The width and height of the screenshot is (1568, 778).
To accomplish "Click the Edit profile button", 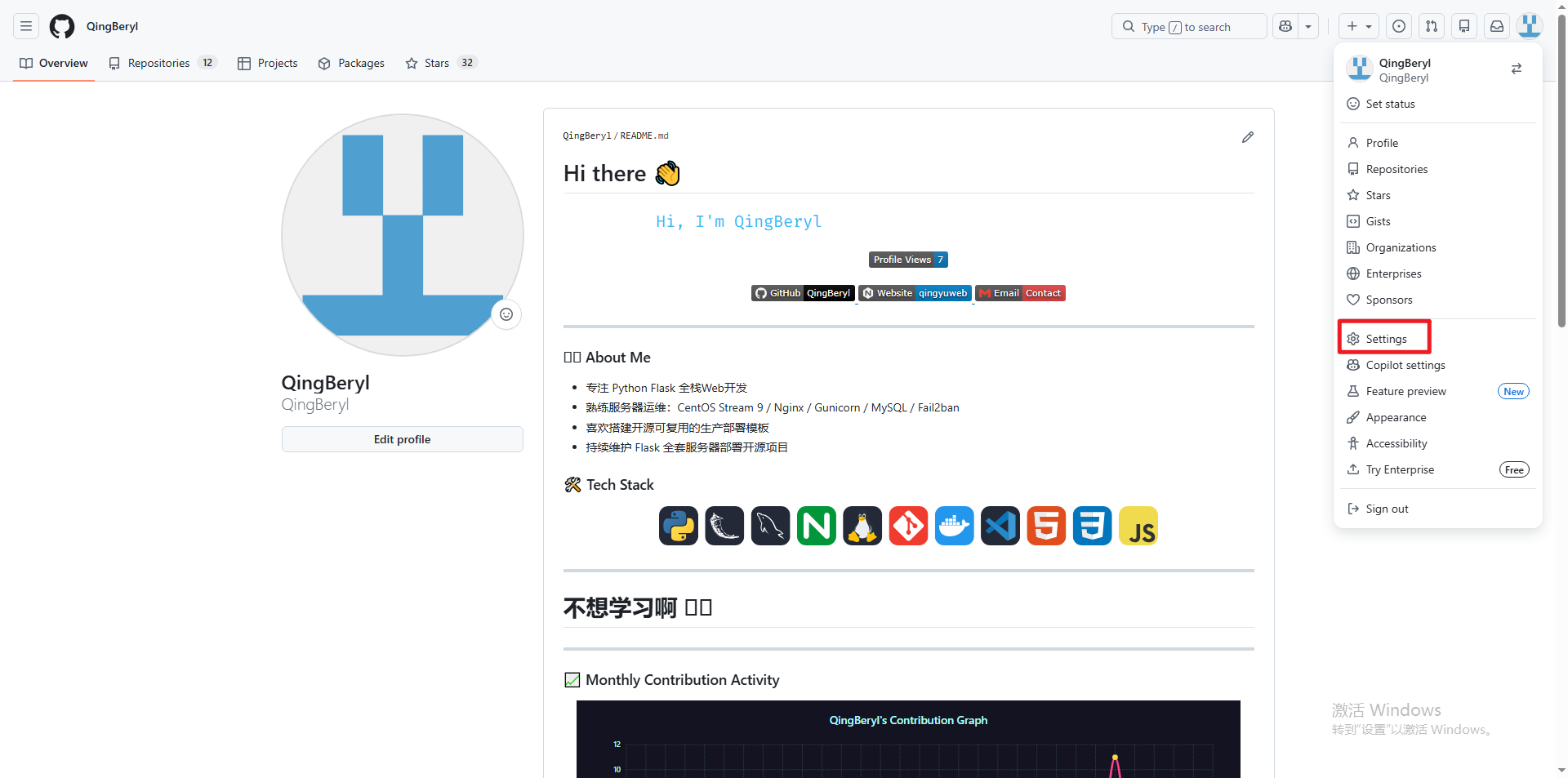I will point(403,439).
